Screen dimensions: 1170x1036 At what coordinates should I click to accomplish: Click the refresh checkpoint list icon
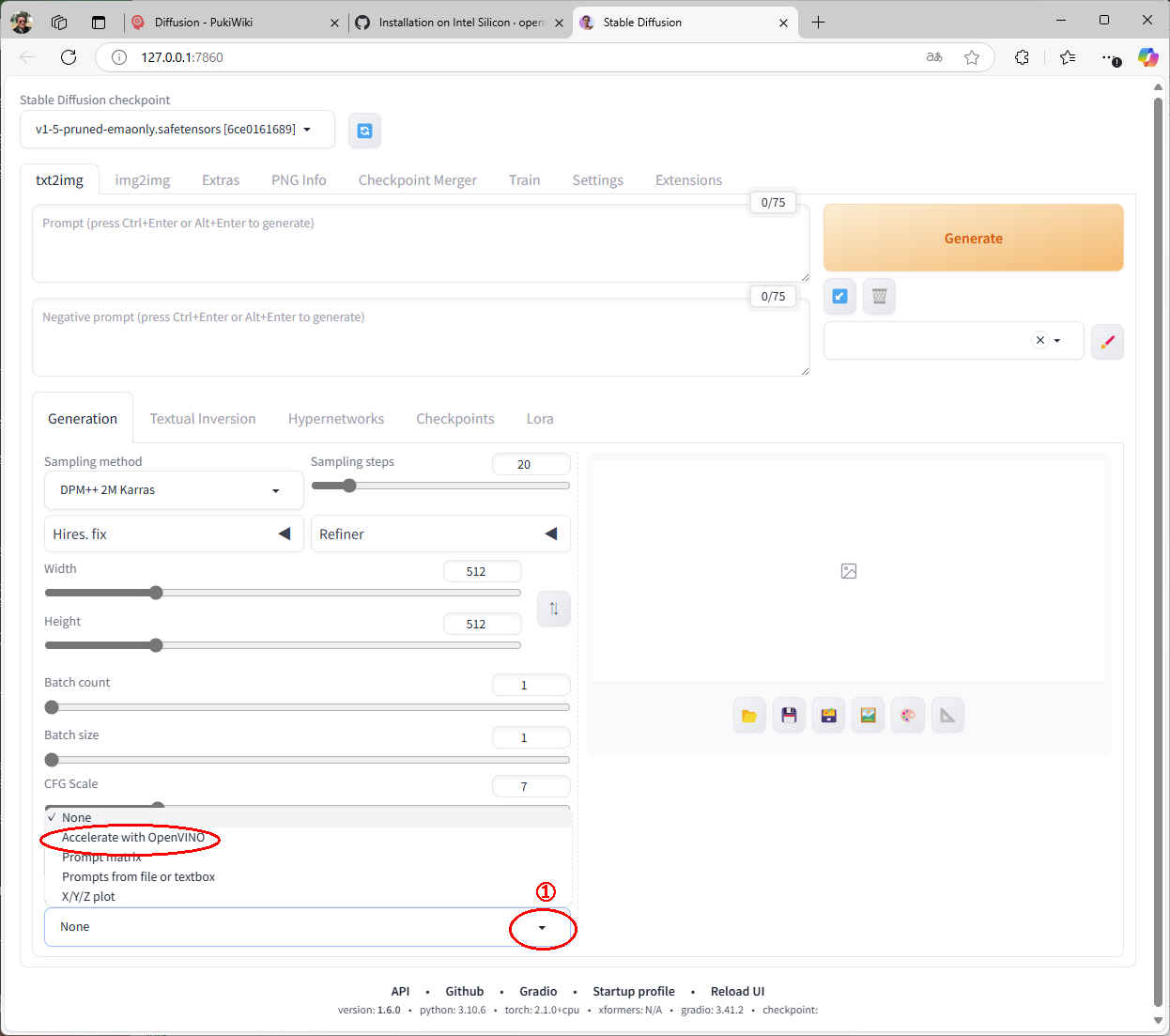pos(364,131)
